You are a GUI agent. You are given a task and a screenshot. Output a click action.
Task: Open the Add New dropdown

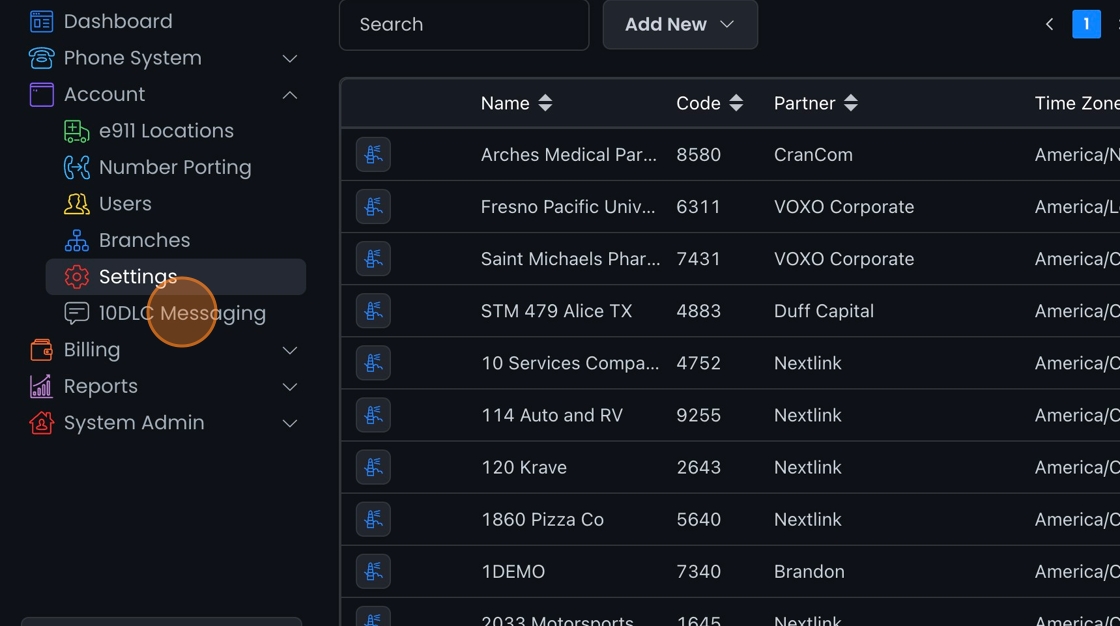click(680, 24)
